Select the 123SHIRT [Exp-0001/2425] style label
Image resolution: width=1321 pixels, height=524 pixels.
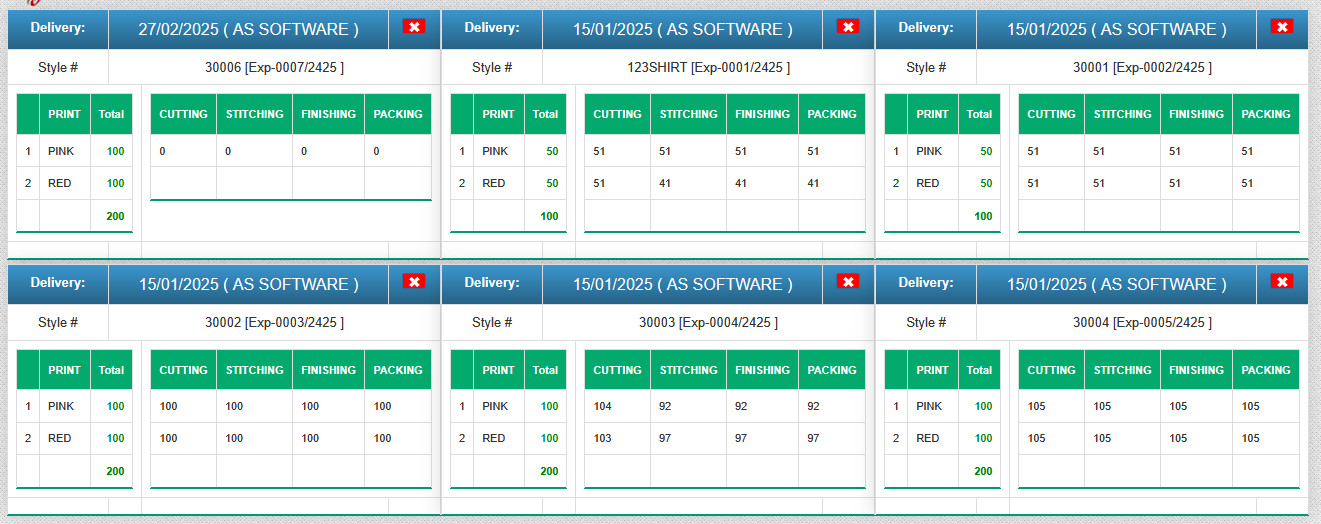(x=708, y=68)
